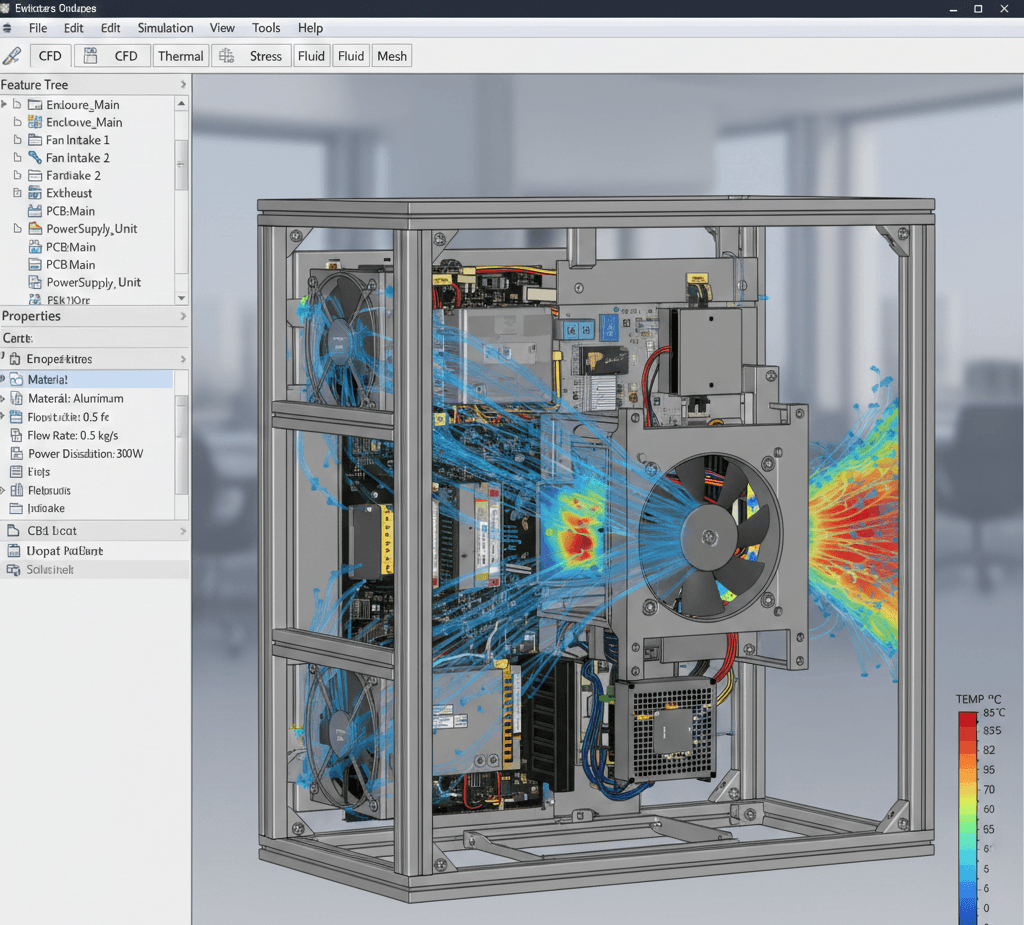Click the Power Dissipation property icon
1024x925 pixels.
[16, 453]
